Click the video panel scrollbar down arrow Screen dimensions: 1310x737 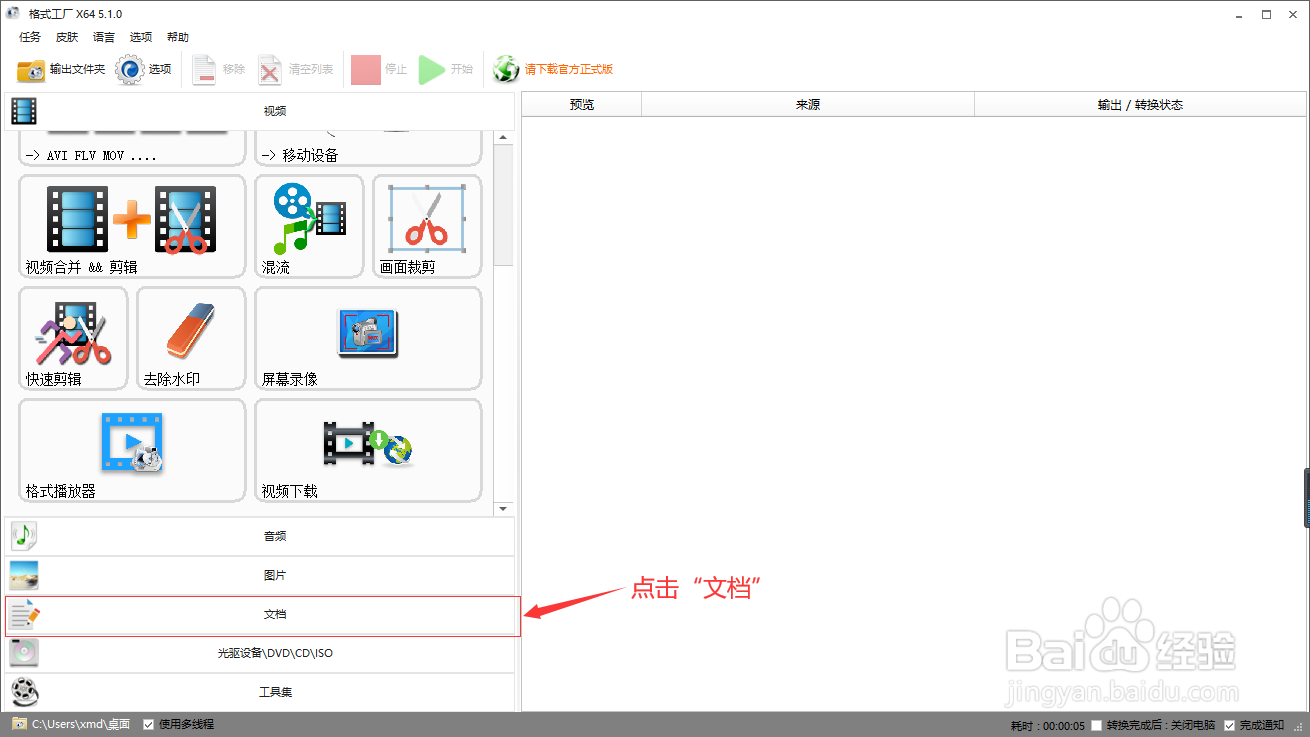point(504,509)
